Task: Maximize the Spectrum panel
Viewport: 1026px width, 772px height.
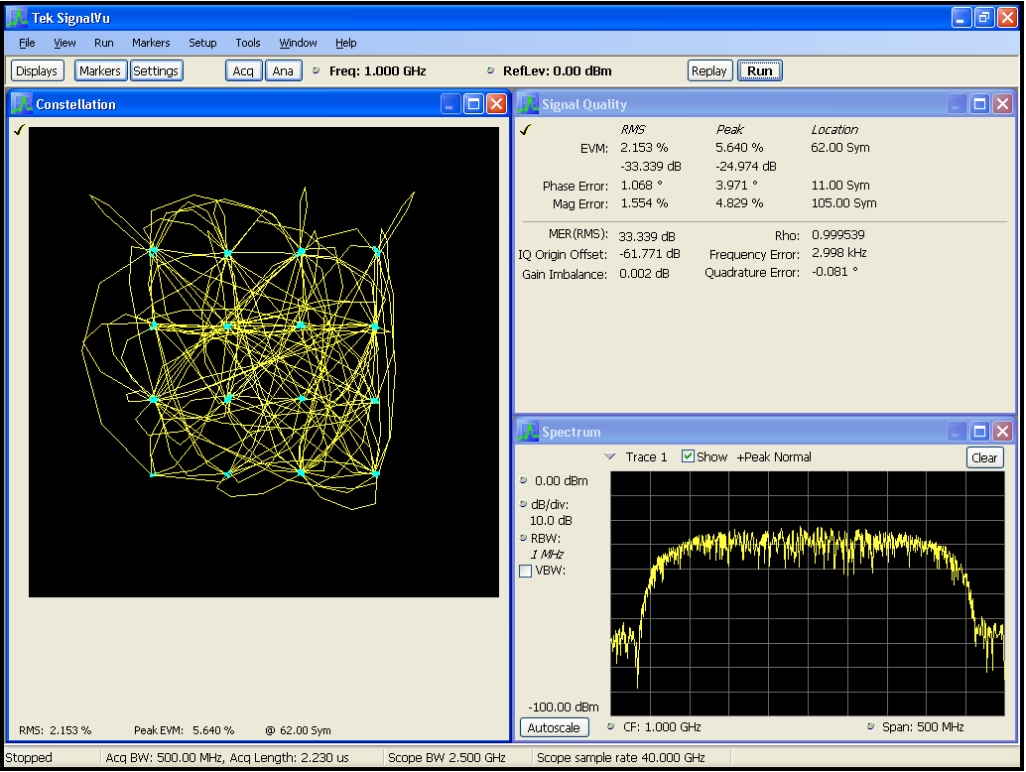Action: click(980, 431)
